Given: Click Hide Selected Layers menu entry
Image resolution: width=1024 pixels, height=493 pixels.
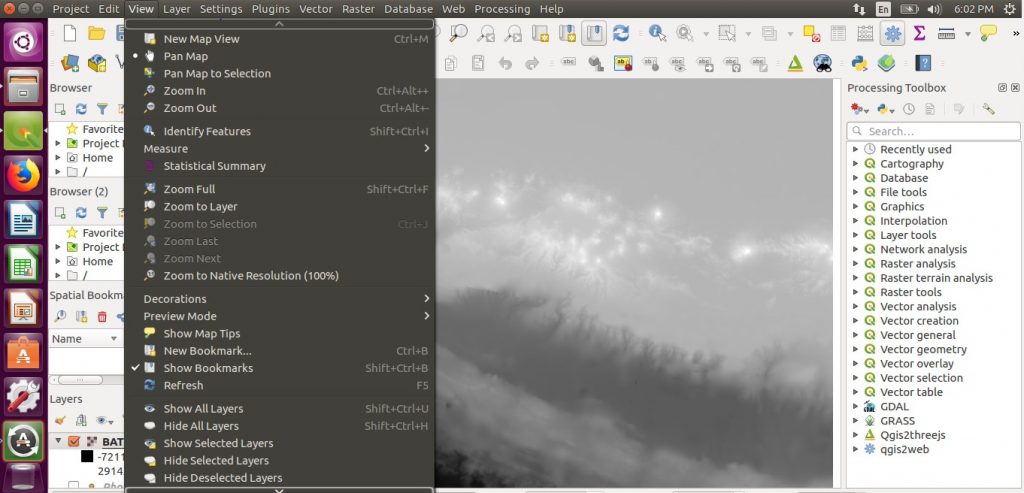Looking at the screenshot, I should [x=280, y=460].
